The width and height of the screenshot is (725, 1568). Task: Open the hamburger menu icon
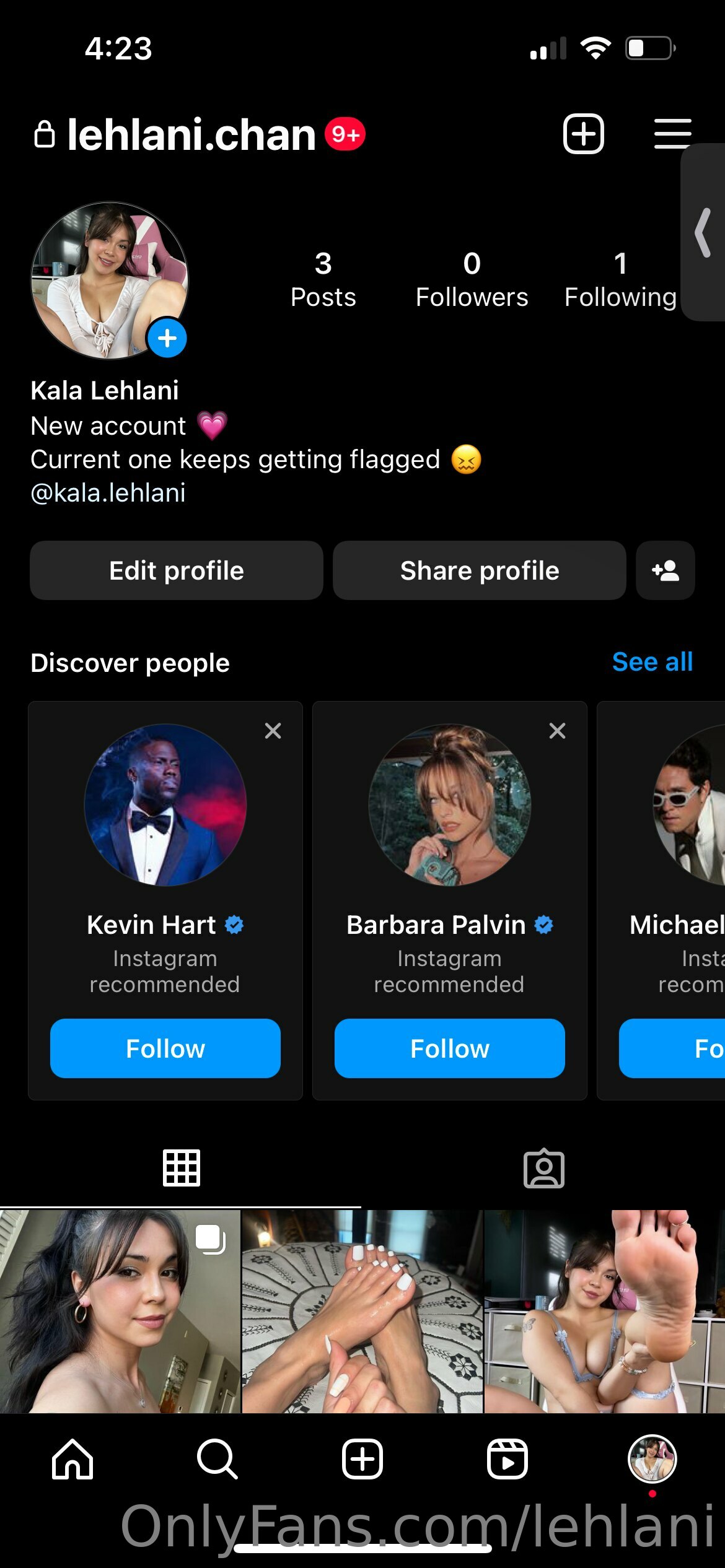672,134
